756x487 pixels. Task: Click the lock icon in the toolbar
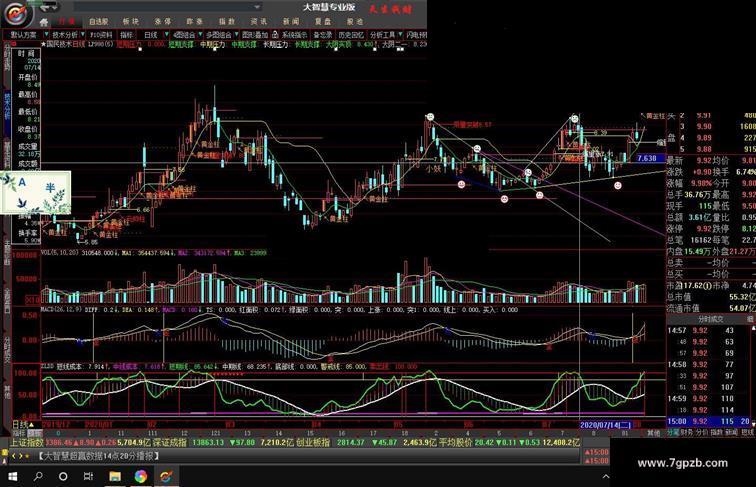(x=275, y=35)
